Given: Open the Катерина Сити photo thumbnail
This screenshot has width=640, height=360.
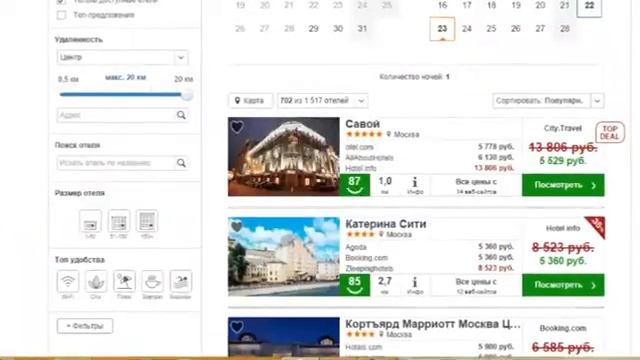Looking at the screenshot, I should [284, 257].
